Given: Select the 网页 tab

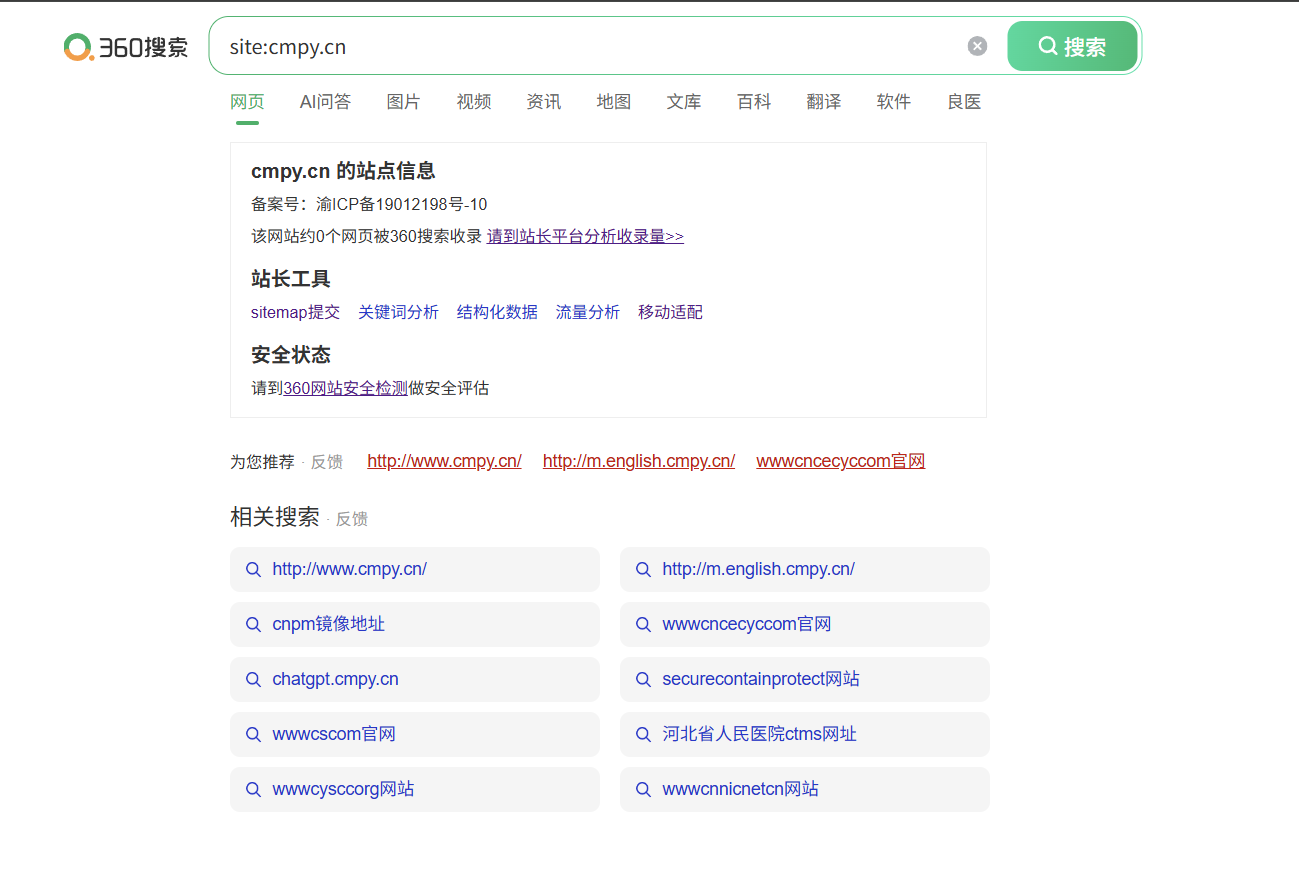Looking at the screenshot, I should pyautogui.click(x=247, y=102).
